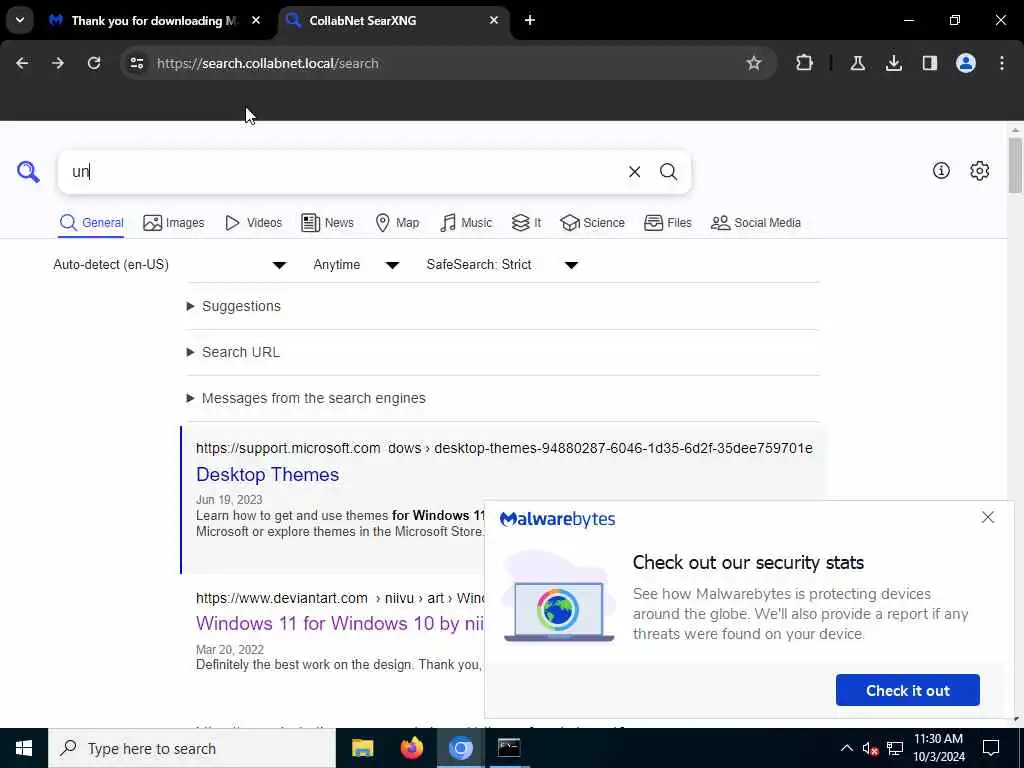Open the Desktop Themes result link
The image size is (1024, 768).
[267, 474]
